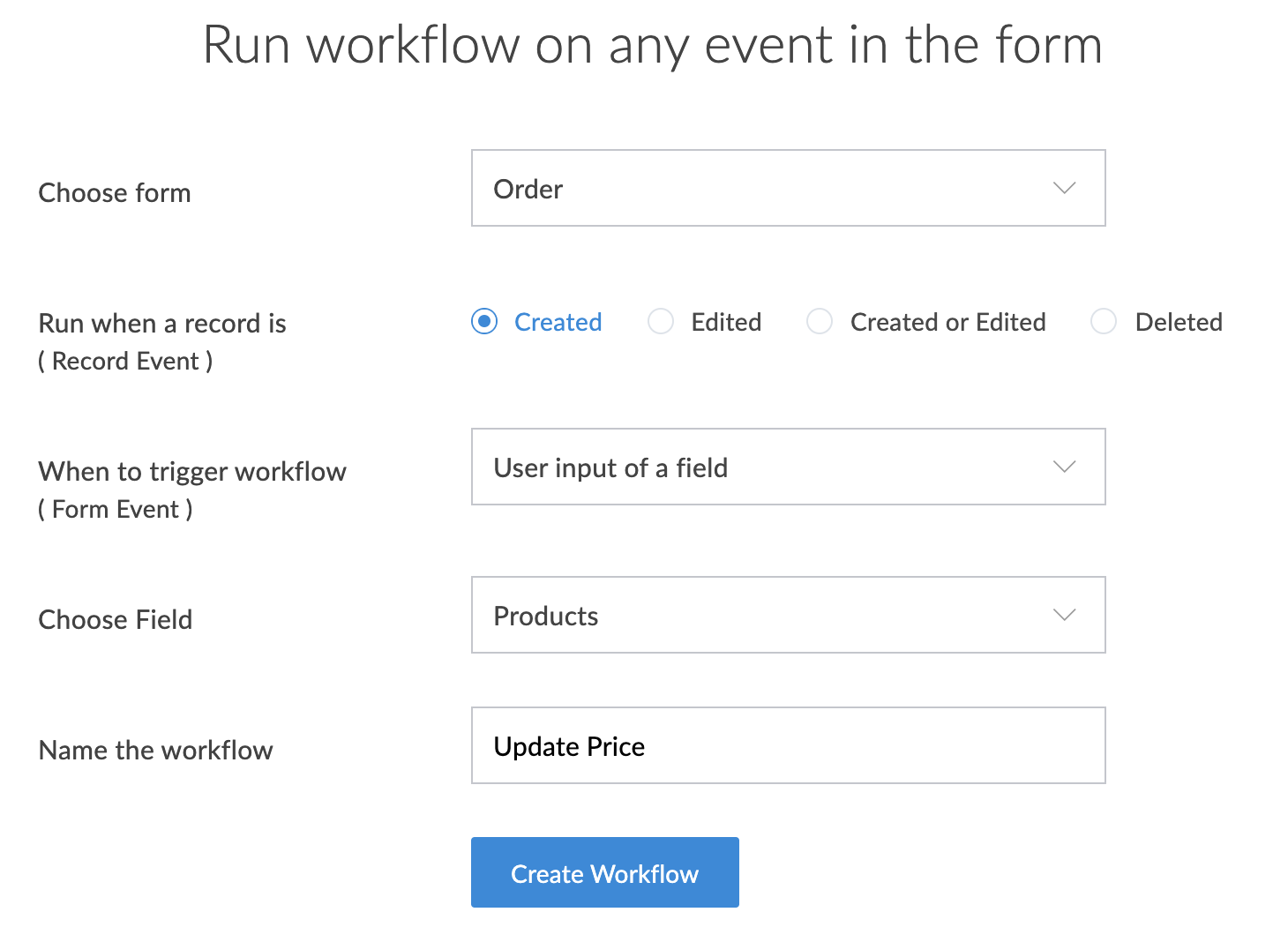Click the Choose Field label

(115, 619)
